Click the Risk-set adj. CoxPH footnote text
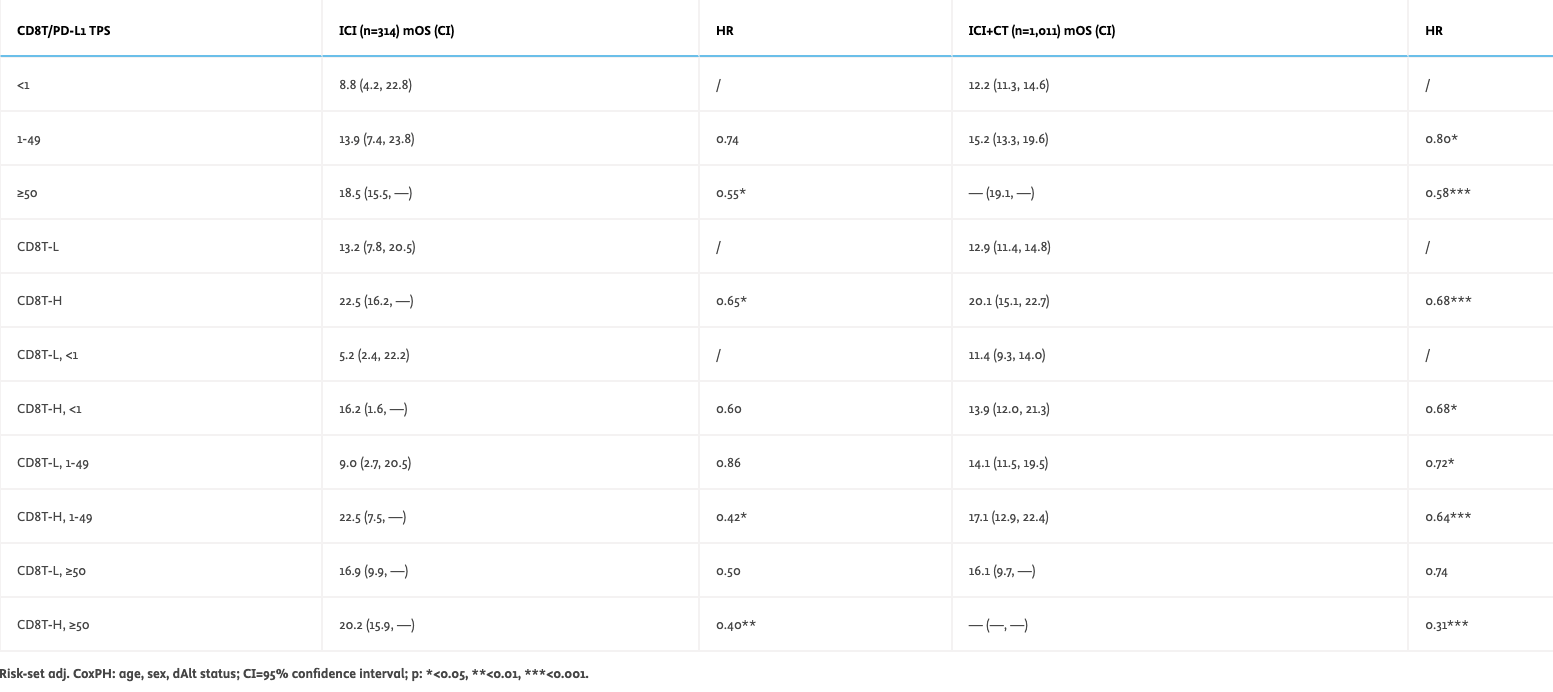1553x692 pixels. click(x=294, y=674)
